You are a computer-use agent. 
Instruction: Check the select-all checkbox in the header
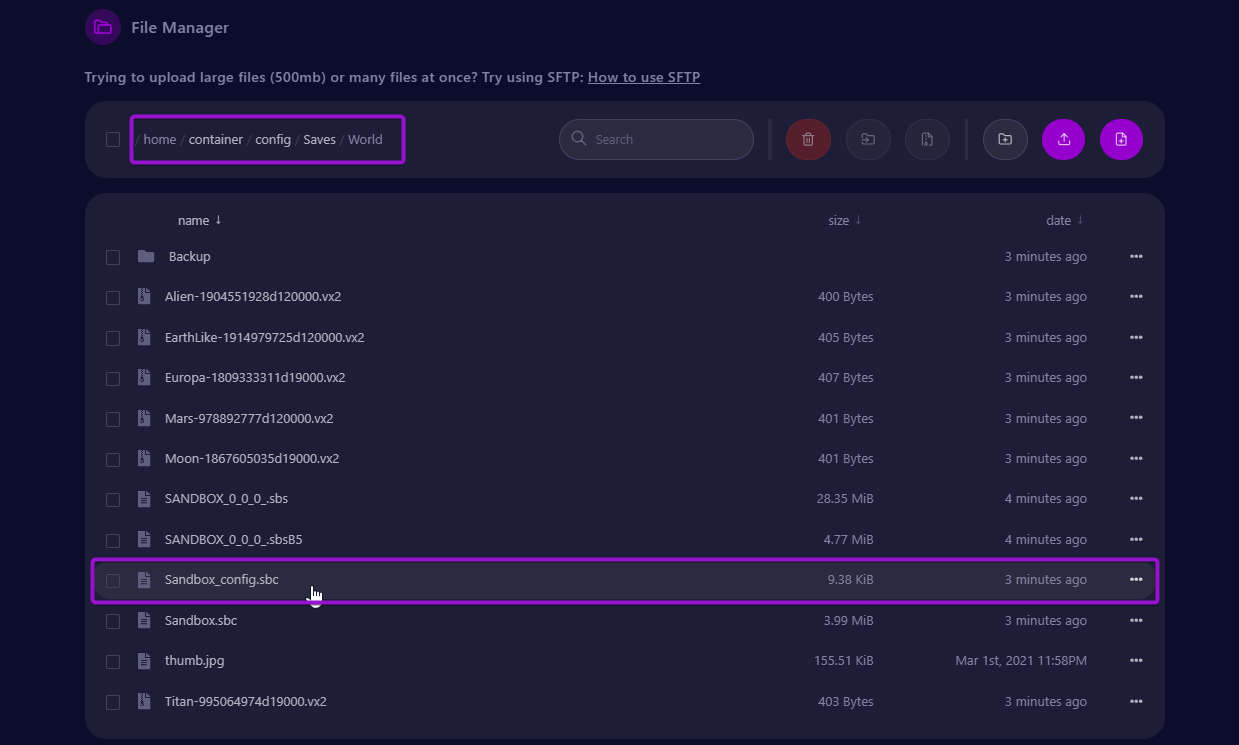click(x=112, y=139)
